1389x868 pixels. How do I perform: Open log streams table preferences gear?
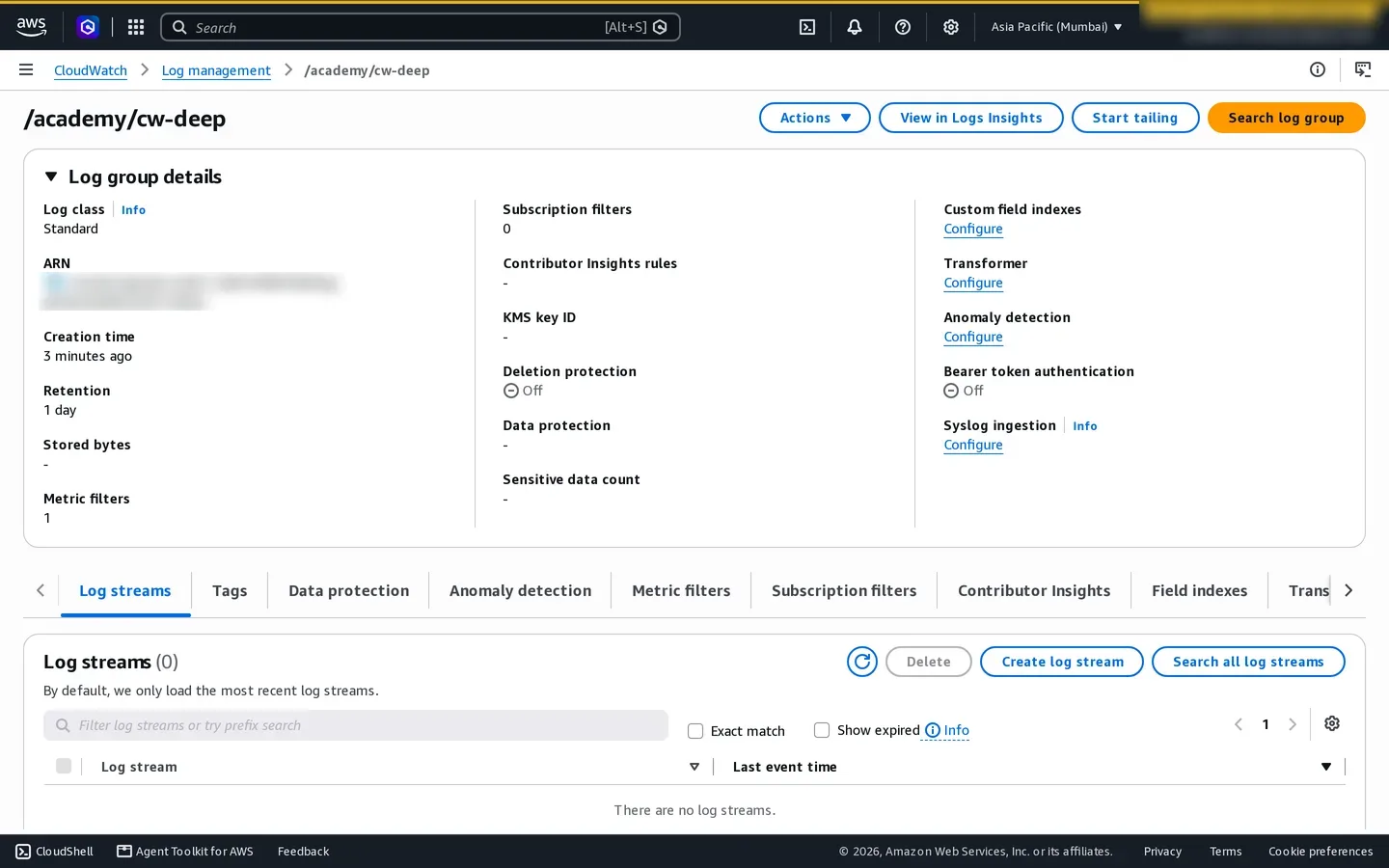click(x=1332, y=723)
